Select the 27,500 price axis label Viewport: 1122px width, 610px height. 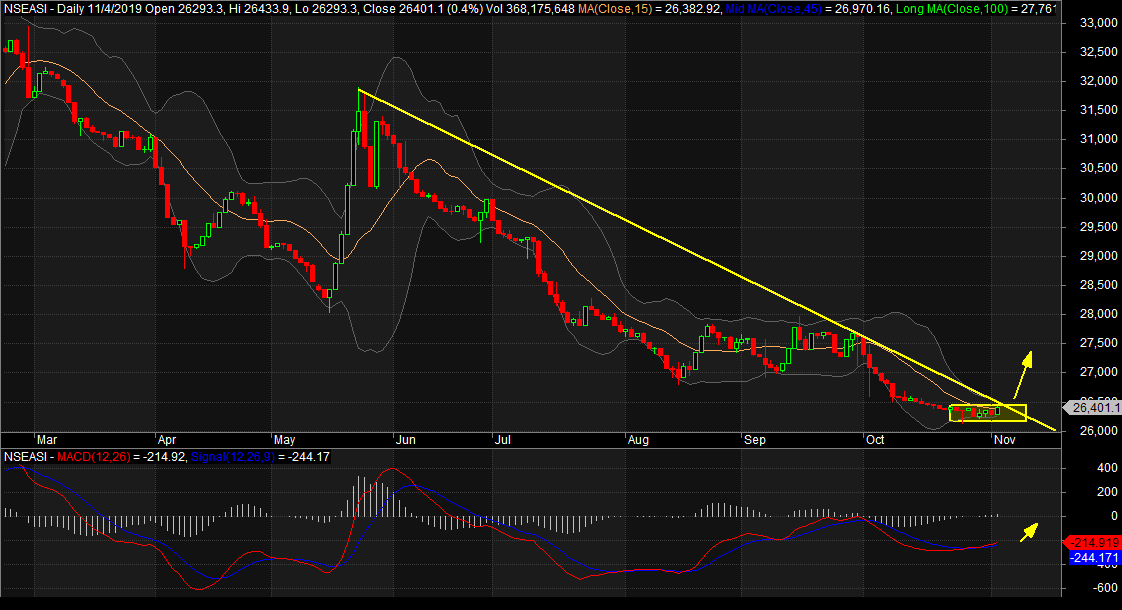pyautogui.click(x=1098, y=343)
